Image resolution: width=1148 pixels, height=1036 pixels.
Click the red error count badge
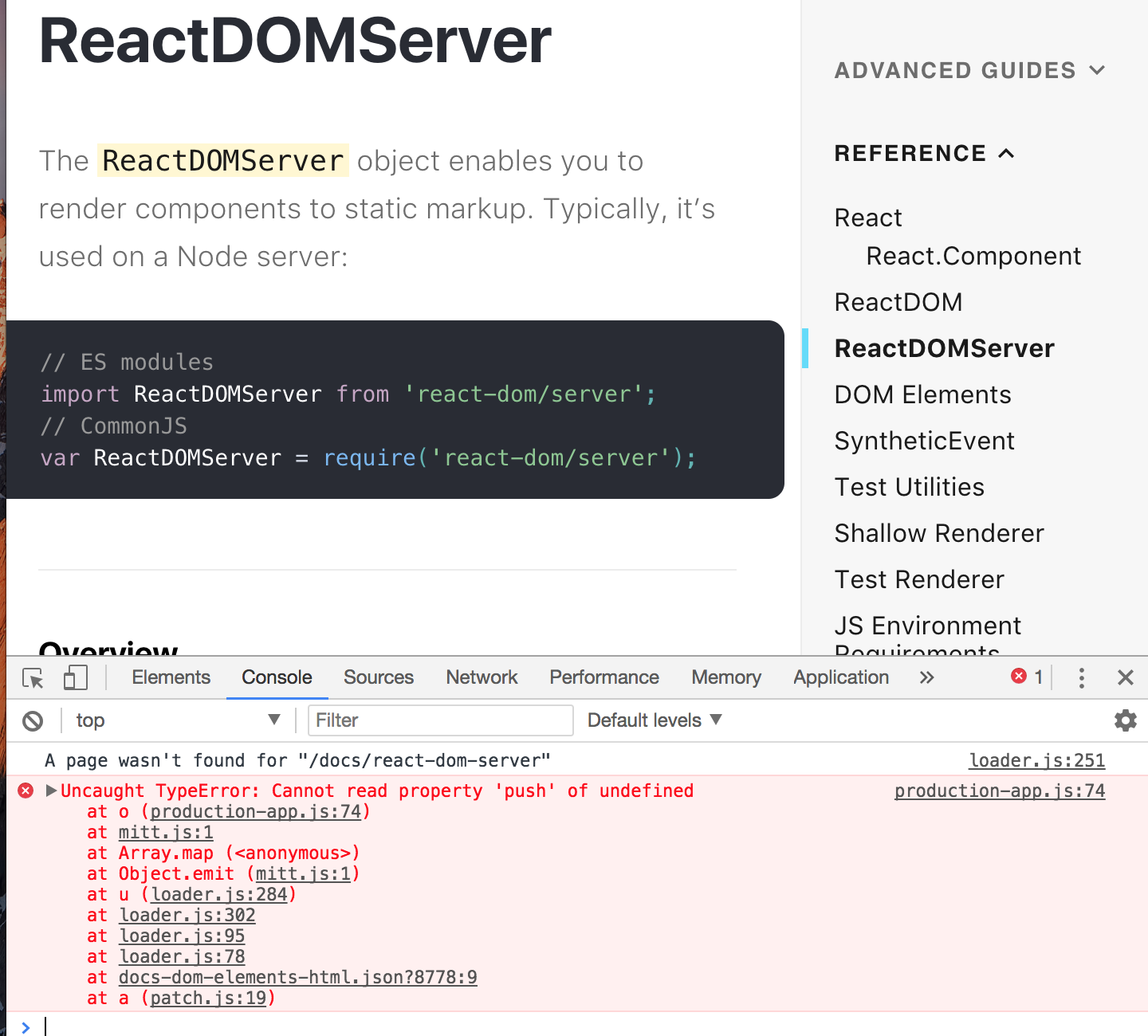pos(1027,677)
